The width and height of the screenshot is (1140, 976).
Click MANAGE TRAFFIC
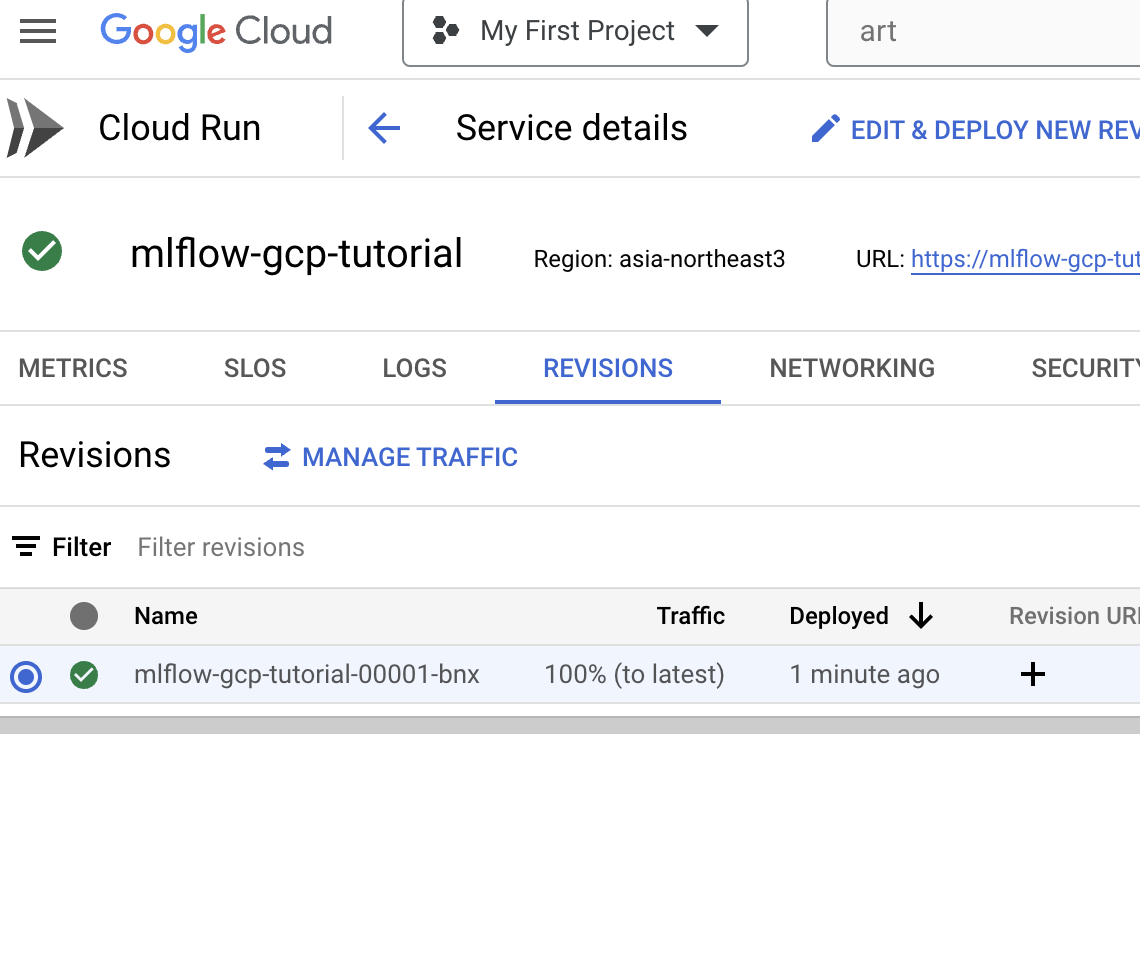(x=410, y=457)
